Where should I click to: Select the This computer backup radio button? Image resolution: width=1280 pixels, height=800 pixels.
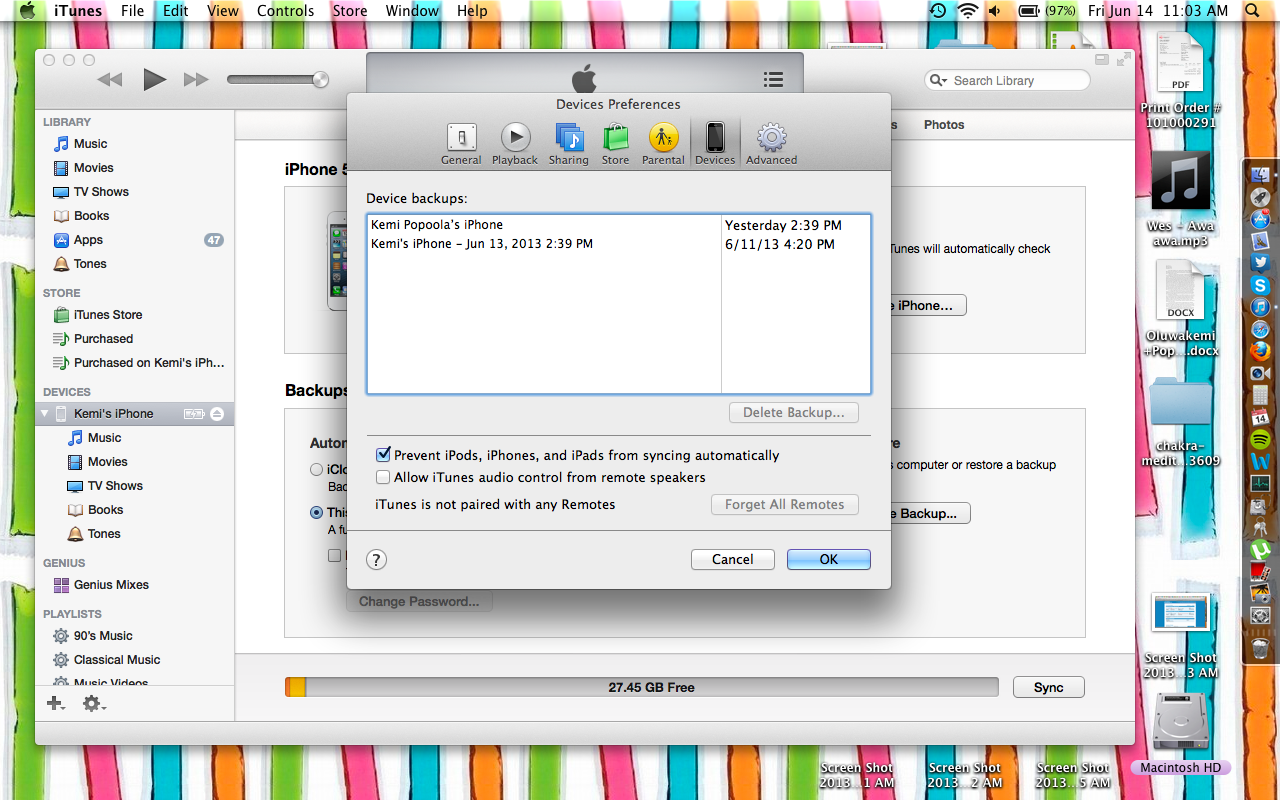pos(317,512)
